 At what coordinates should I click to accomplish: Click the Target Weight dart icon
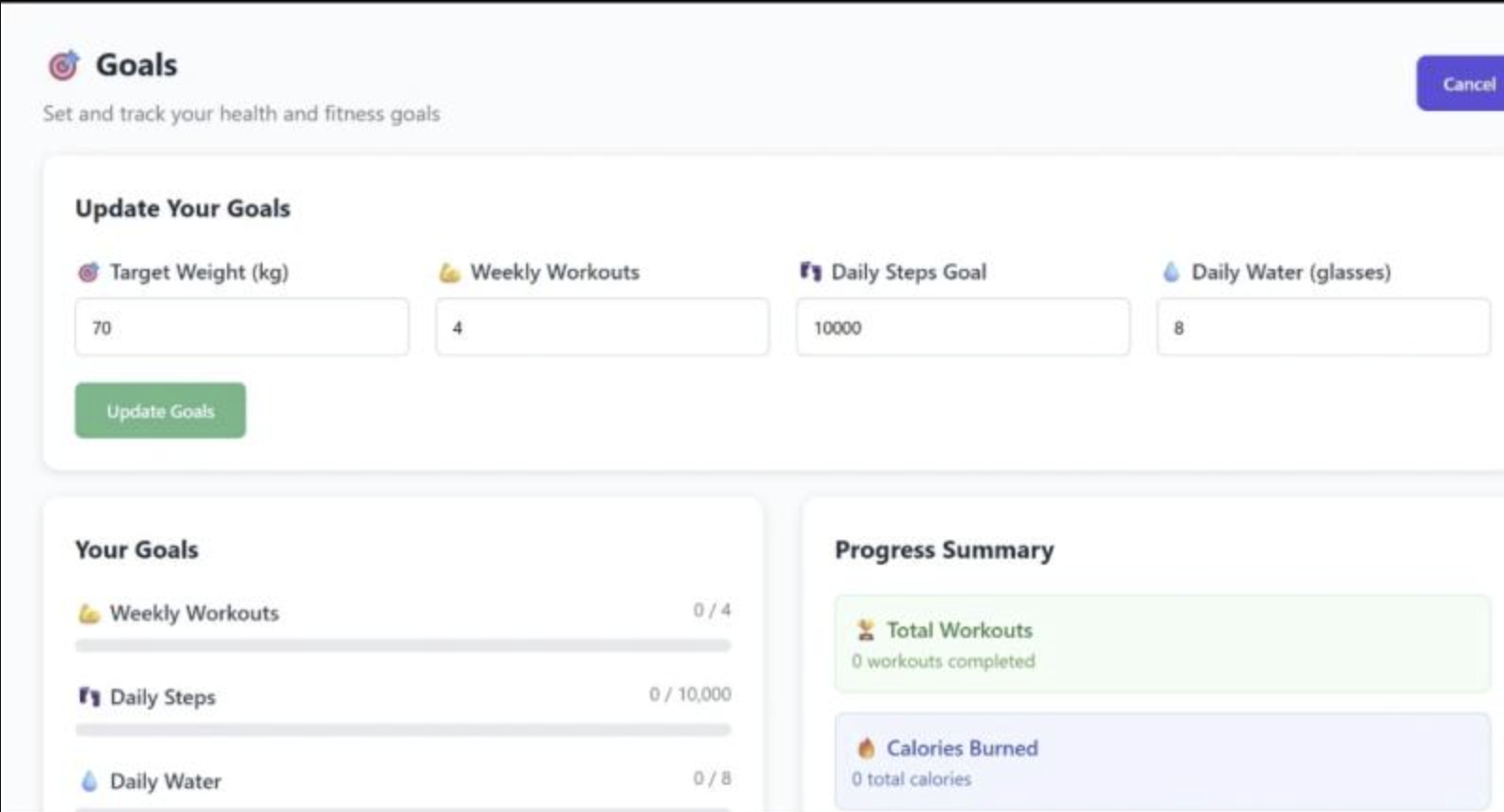(88, 272)
